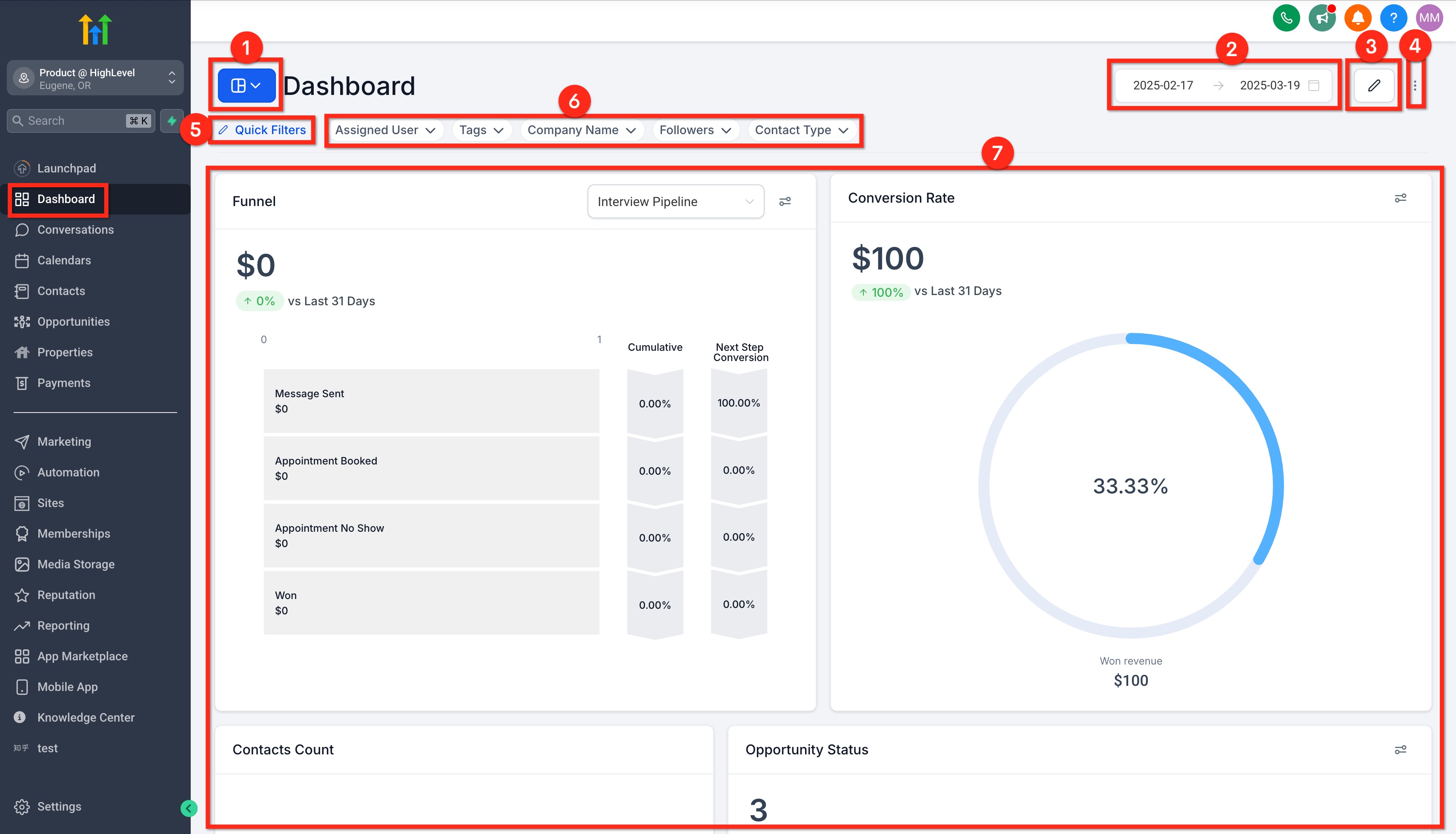Click the green phone dialer icon
Image resolution: width=1456 pixels, height=834 pixels.
click(x=1286, y=18)
